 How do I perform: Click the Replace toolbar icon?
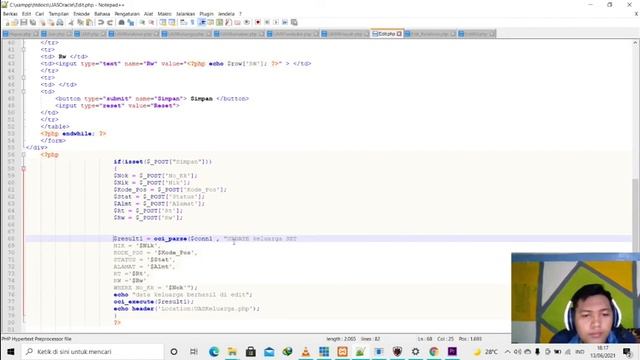click(x=131, y=22)
